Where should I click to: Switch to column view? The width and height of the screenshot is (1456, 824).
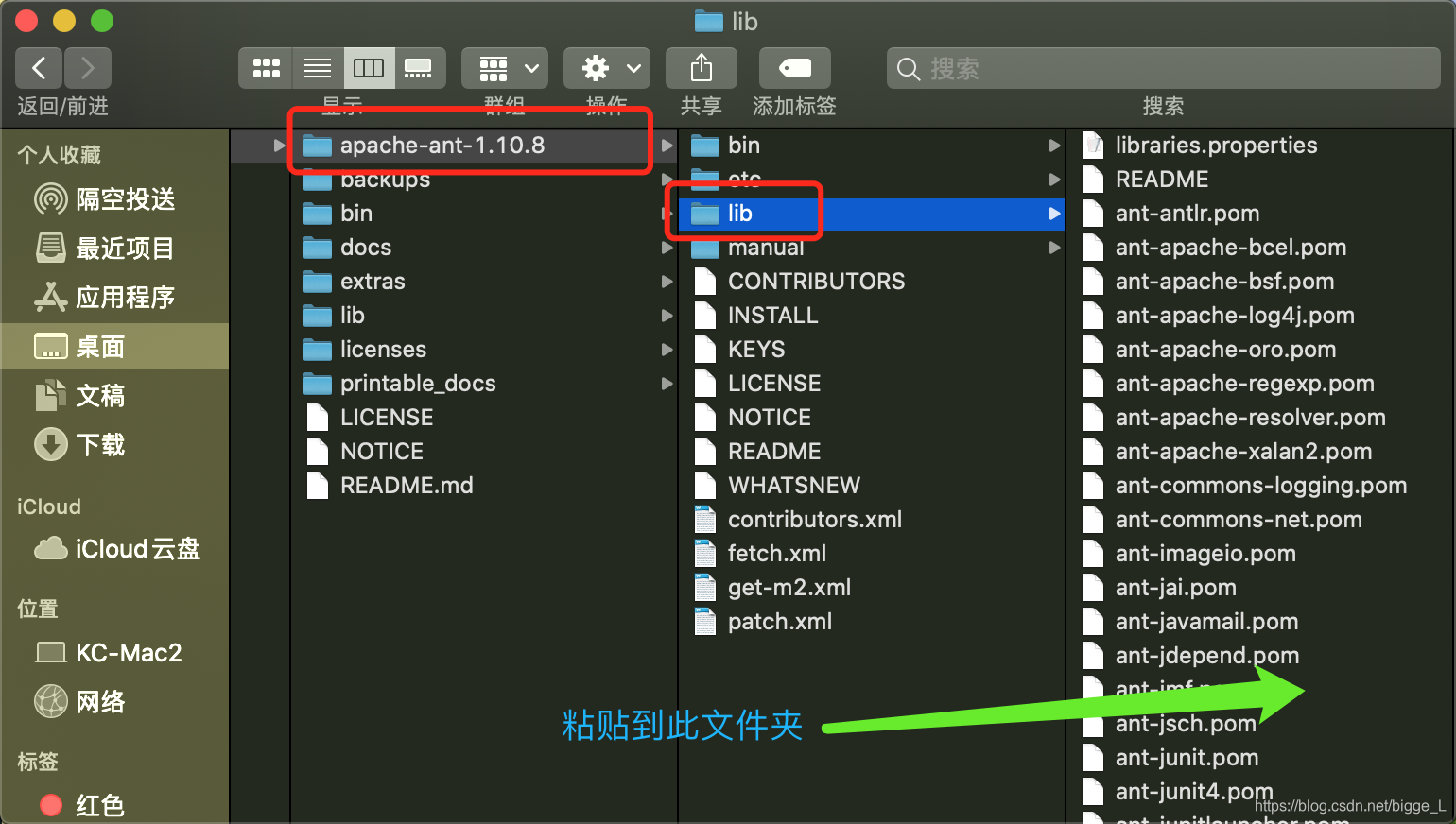(x=369, y=68)
